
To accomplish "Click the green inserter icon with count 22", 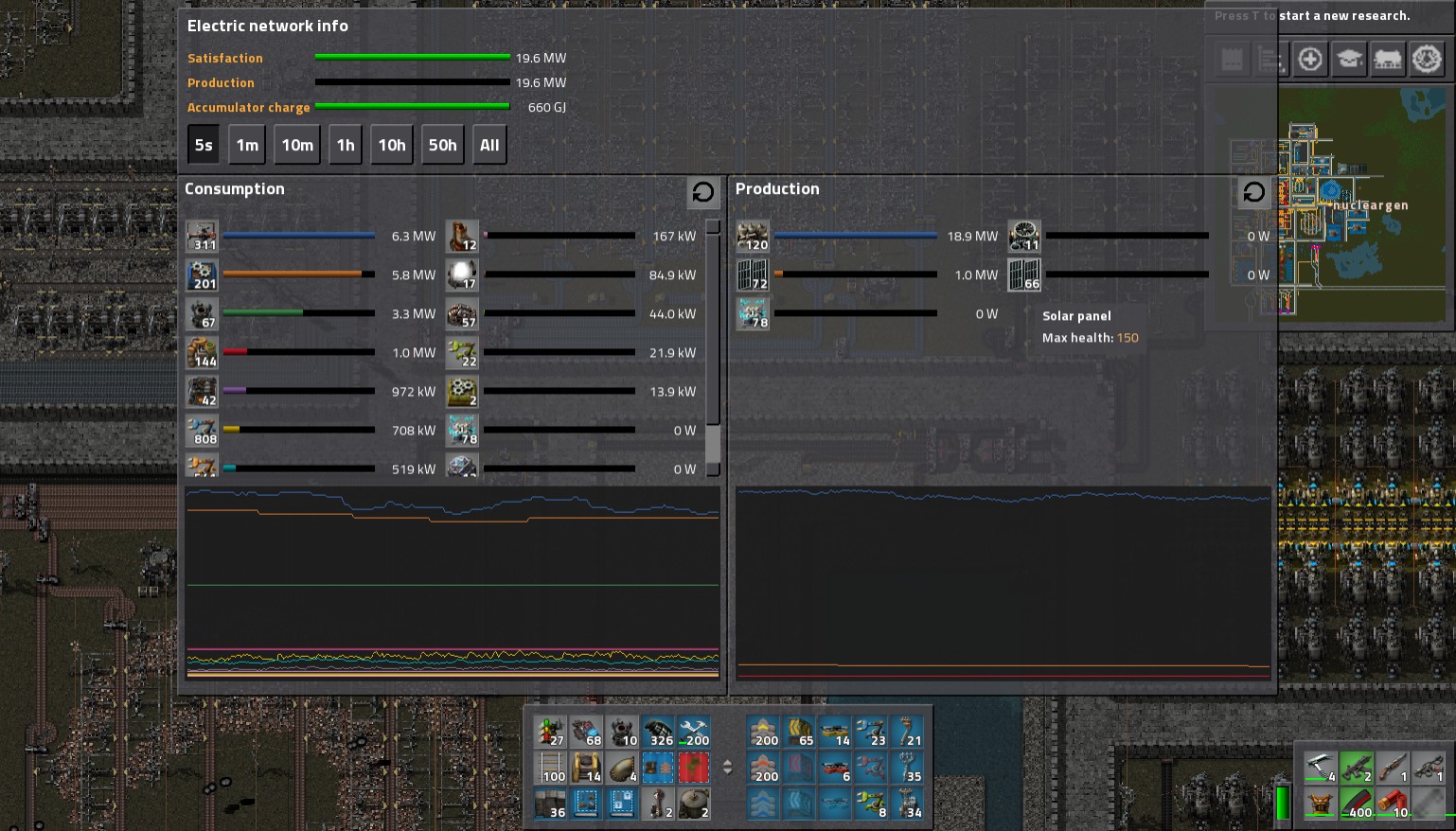I will click(462, 352).
